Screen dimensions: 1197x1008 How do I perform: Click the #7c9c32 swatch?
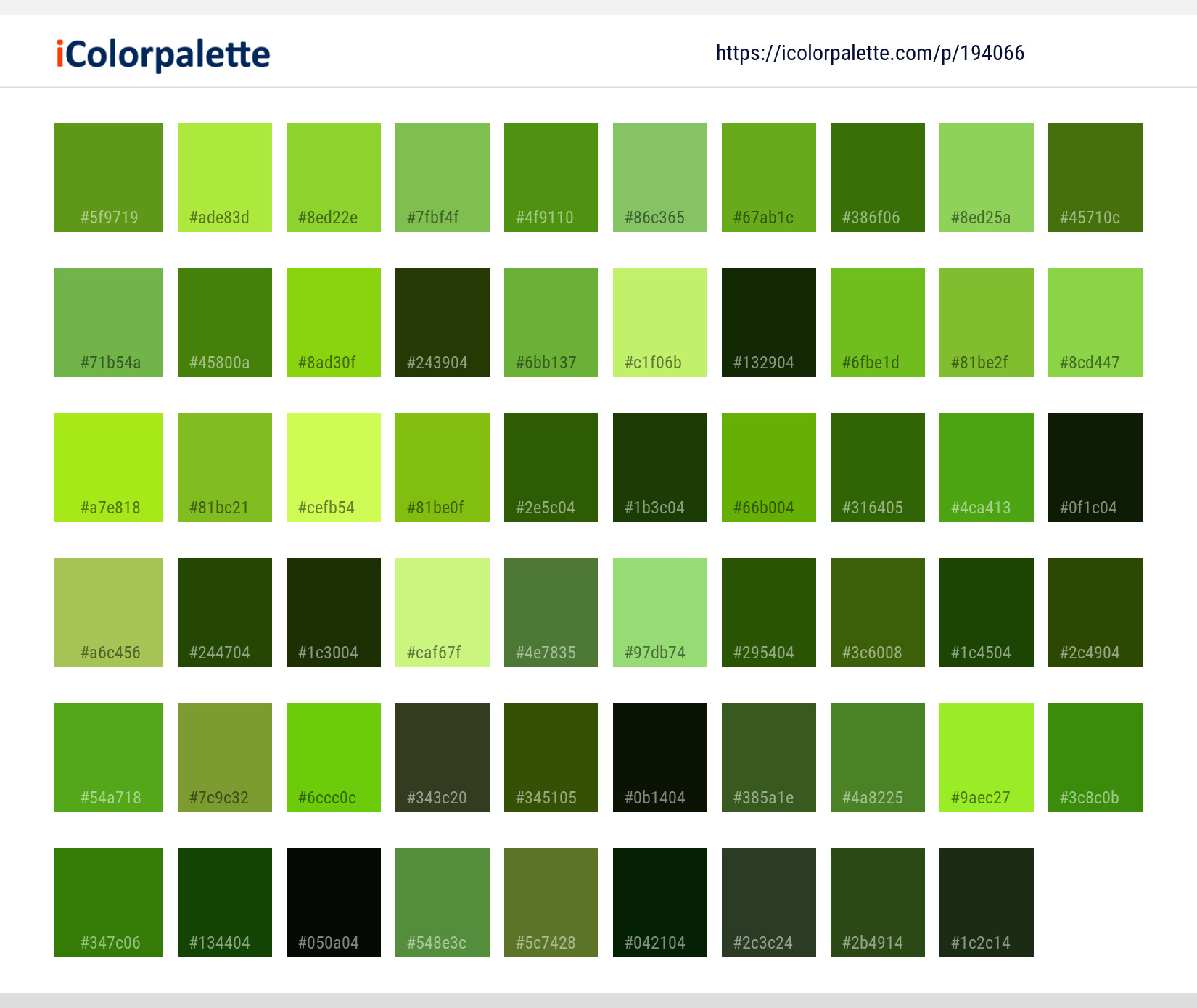pyautogui.click(x=225, y=758)
